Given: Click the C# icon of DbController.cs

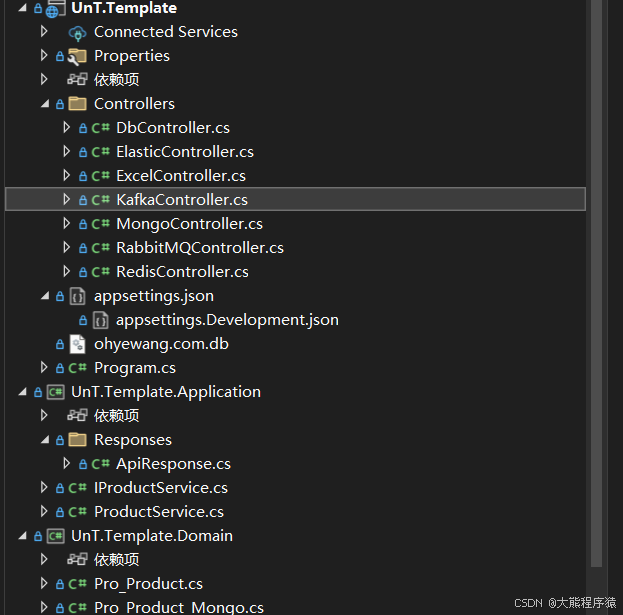Looking at the screenshot, I should click(100, 128).
